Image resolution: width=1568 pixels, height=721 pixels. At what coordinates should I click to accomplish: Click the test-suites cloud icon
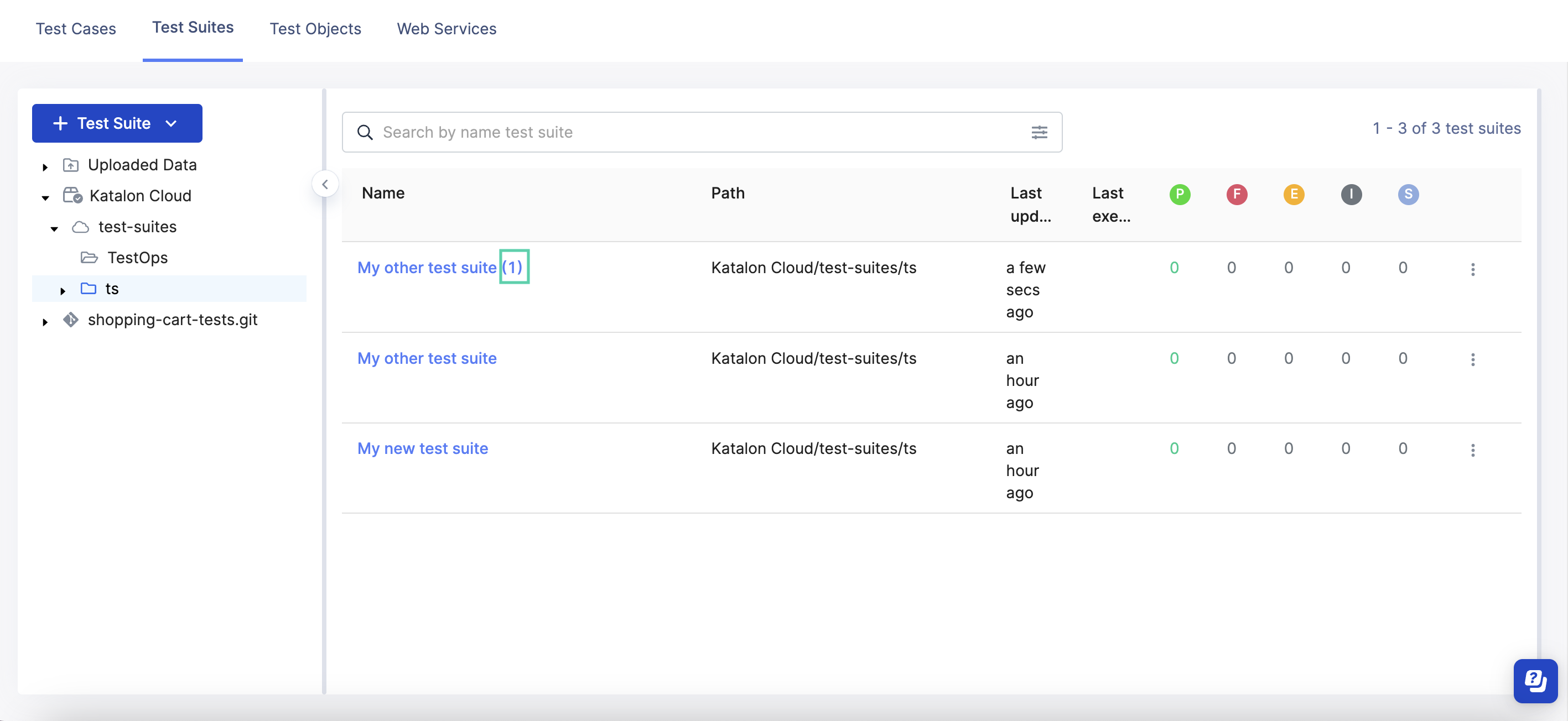80,227
